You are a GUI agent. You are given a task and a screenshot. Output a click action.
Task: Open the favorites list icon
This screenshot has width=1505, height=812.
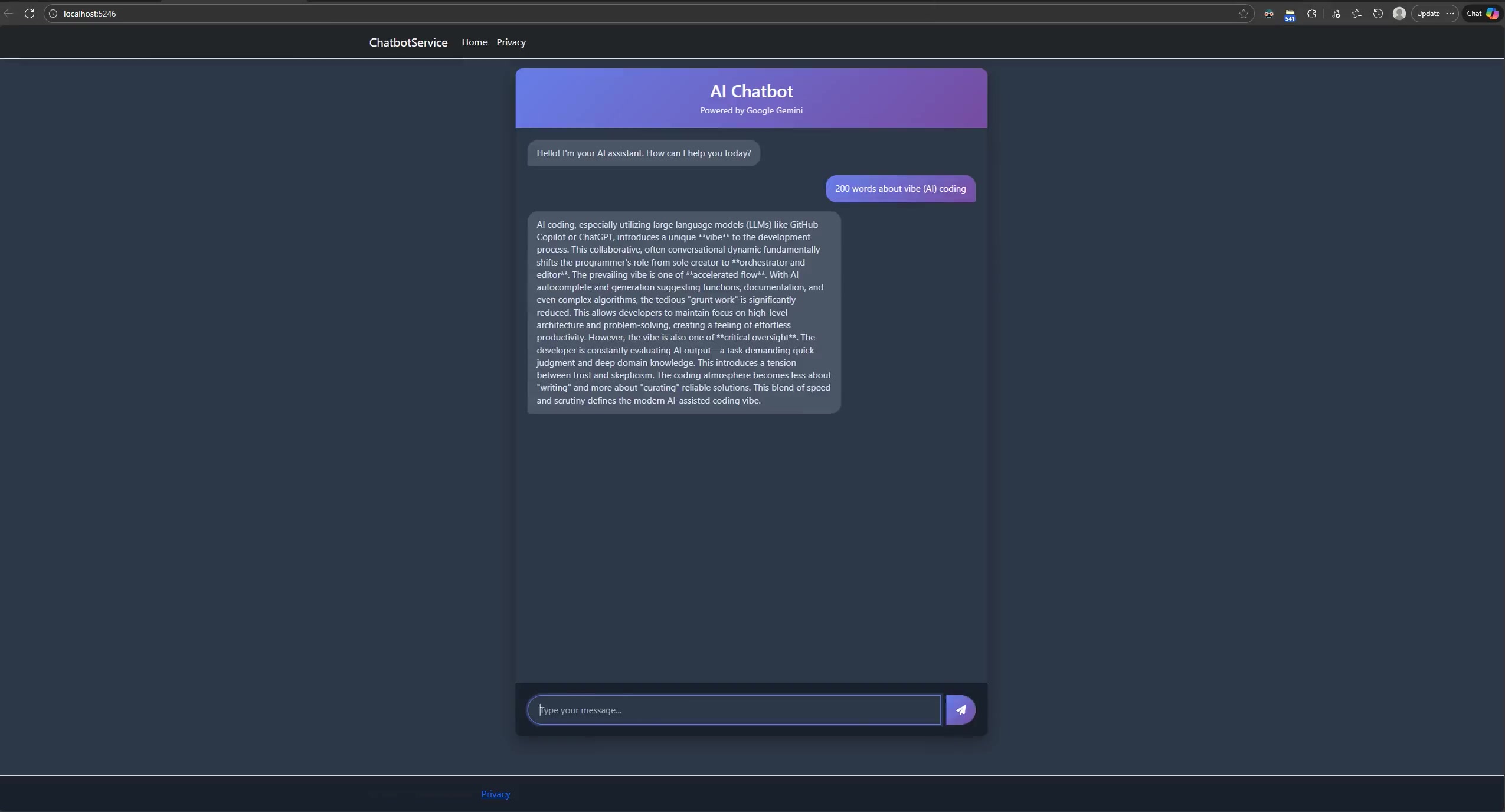1356,13
